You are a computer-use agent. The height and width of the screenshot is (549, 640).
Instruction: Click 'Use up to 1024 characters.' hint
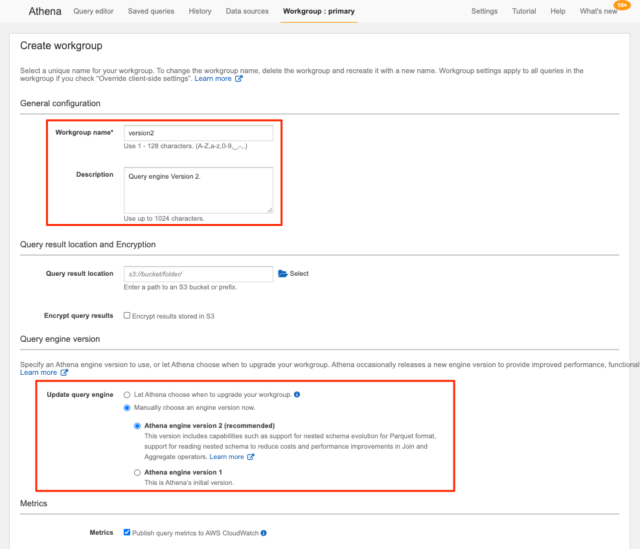point(164,219)
